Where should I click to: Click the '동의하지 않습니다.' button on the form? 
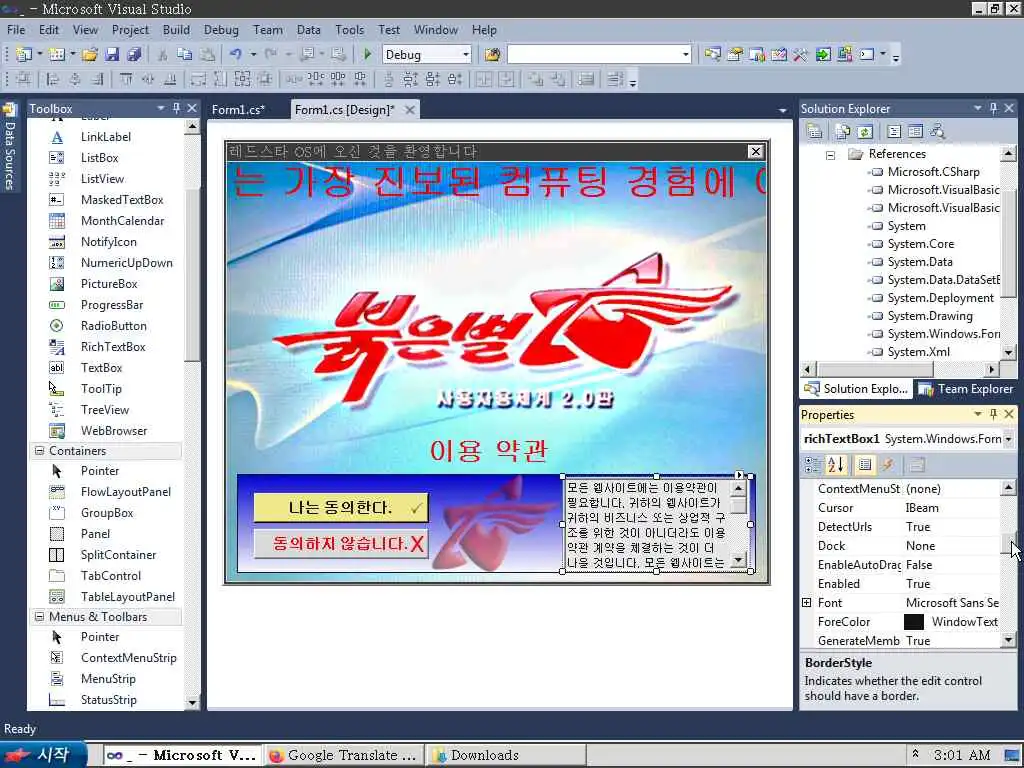tap(341, 543)
